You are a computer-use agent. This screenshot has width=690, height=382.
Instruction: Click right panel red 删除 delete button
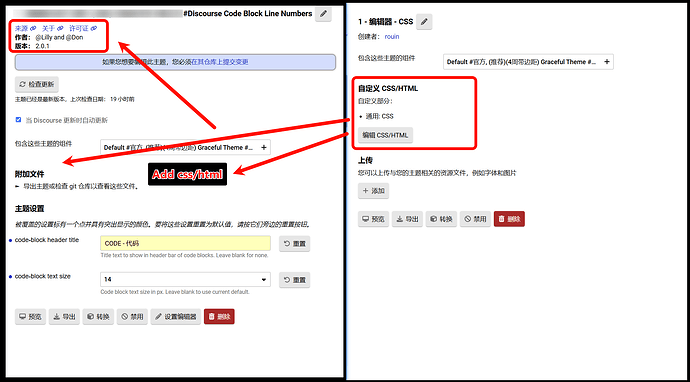click(x=509, y=219)
